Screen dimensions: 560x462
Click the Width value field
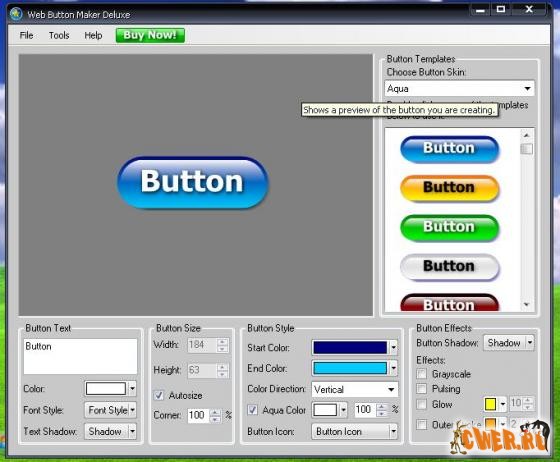click(x=201, y=345)
